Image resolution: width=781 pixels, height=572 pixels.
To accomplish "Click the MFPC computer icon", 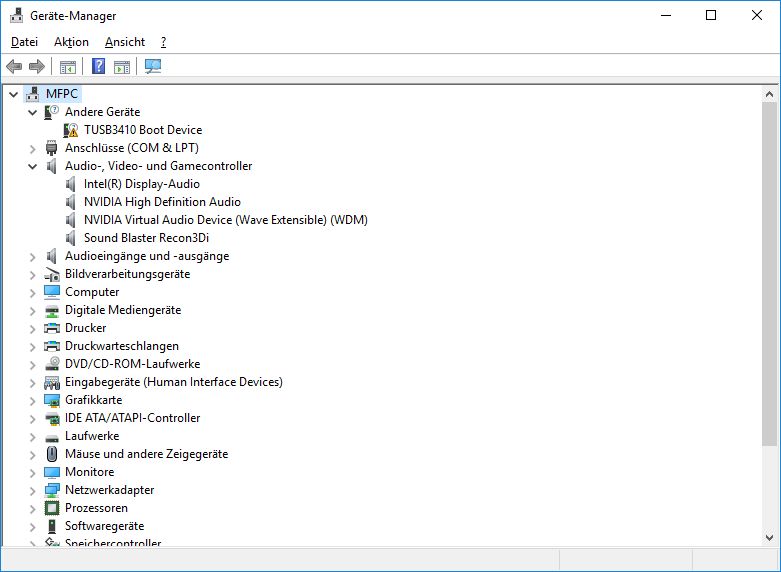I will (x=32, y=94).
